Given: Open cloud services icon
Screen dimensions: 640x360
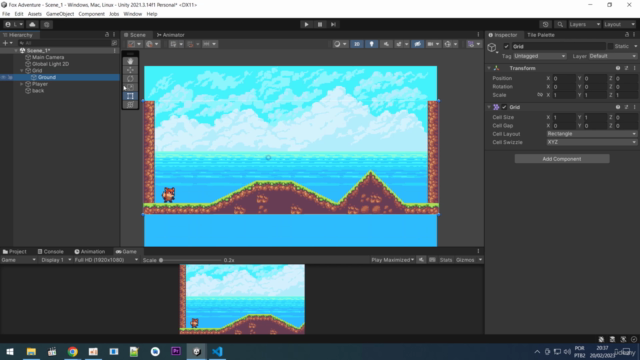Looking at the screenshot, I should click(32, 24).
